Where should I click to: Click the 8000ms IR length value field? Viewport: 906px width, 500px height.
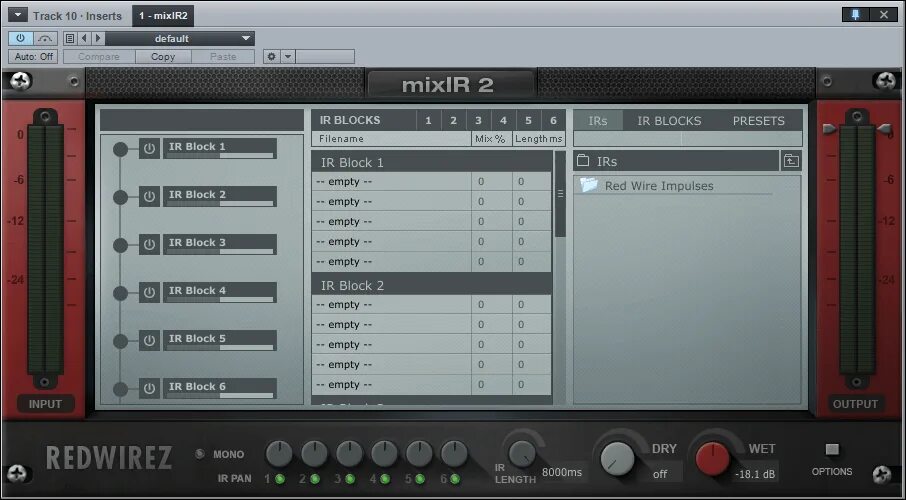point(562,472)
